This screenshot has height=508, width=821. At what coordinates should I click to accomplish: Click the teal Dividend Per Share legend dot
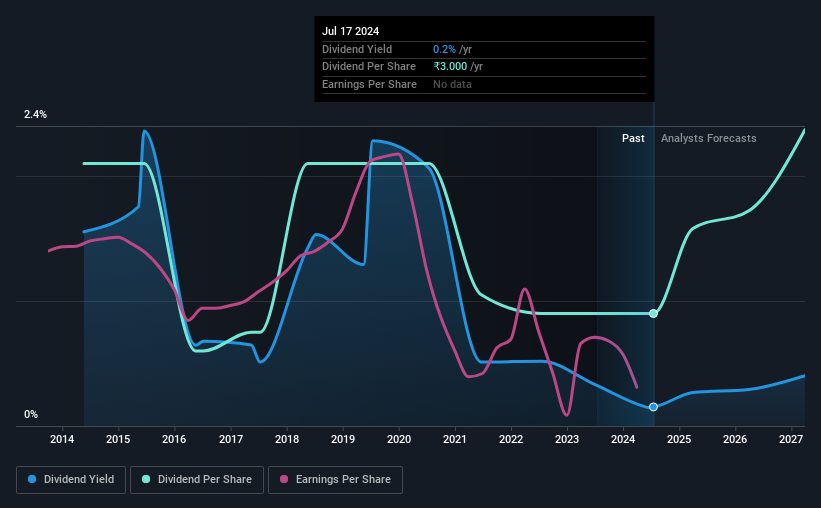coord(146,479)
